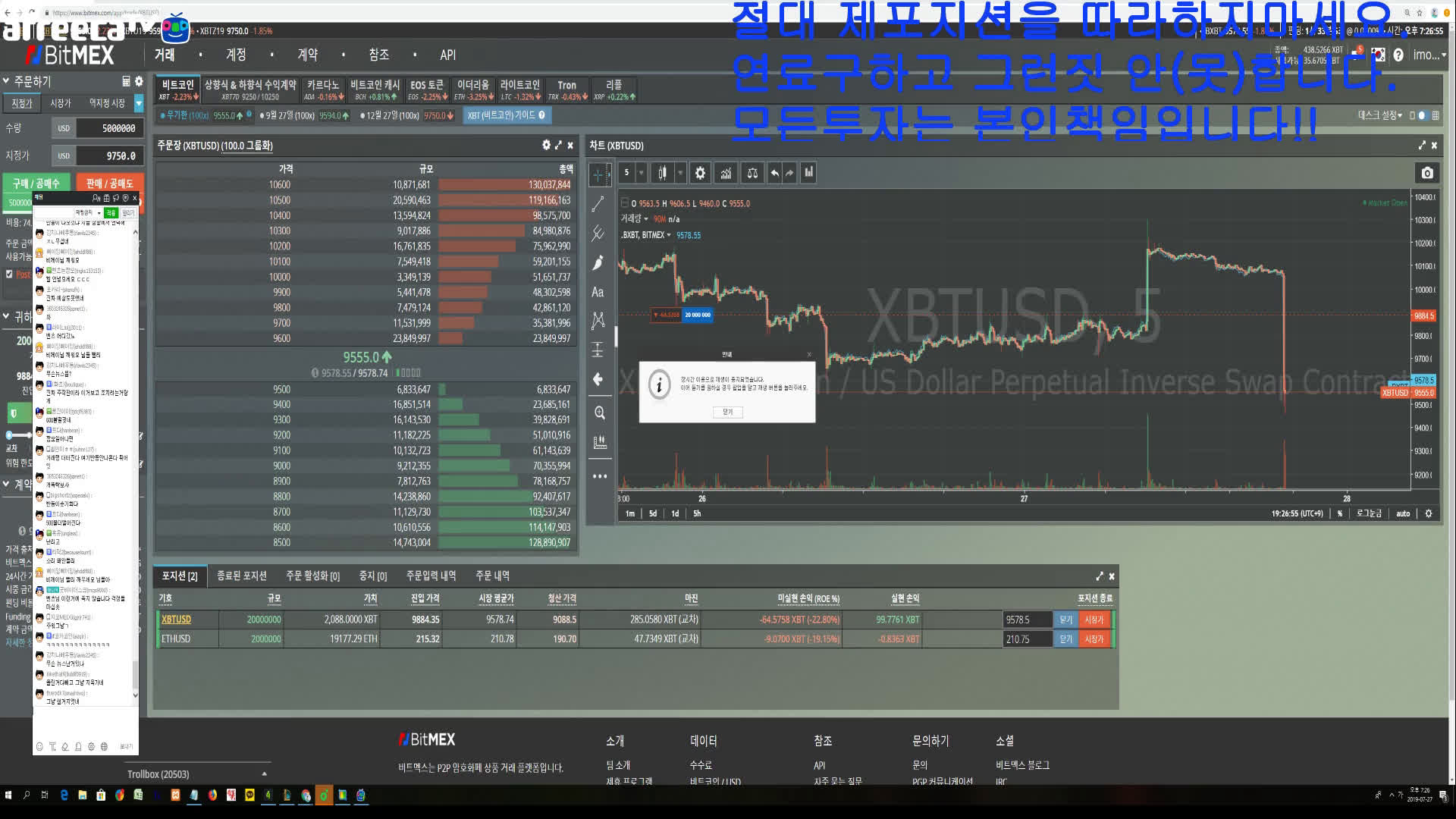Toggle the auto scale option on chart
This screenshot has height=819, width=1456.
(1403, 513)
